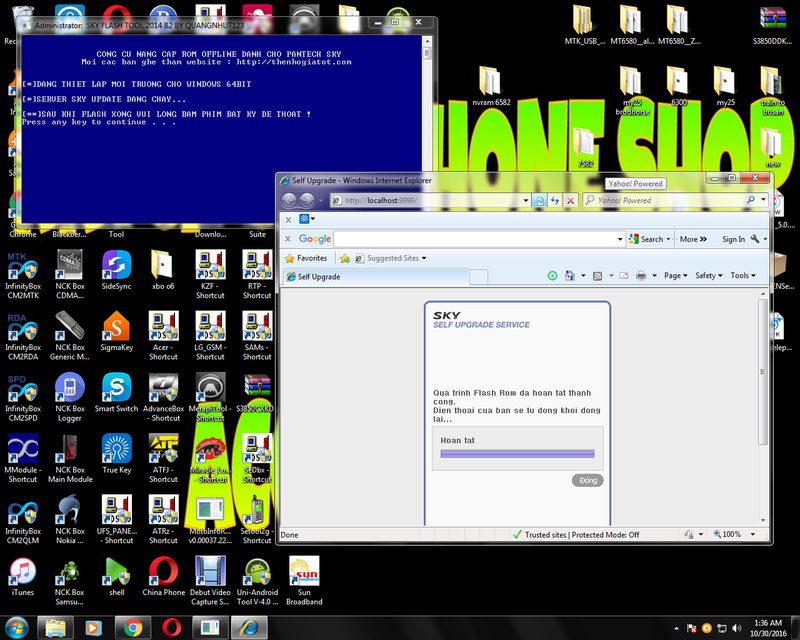Open the Safety menu

tap(709, 276)
